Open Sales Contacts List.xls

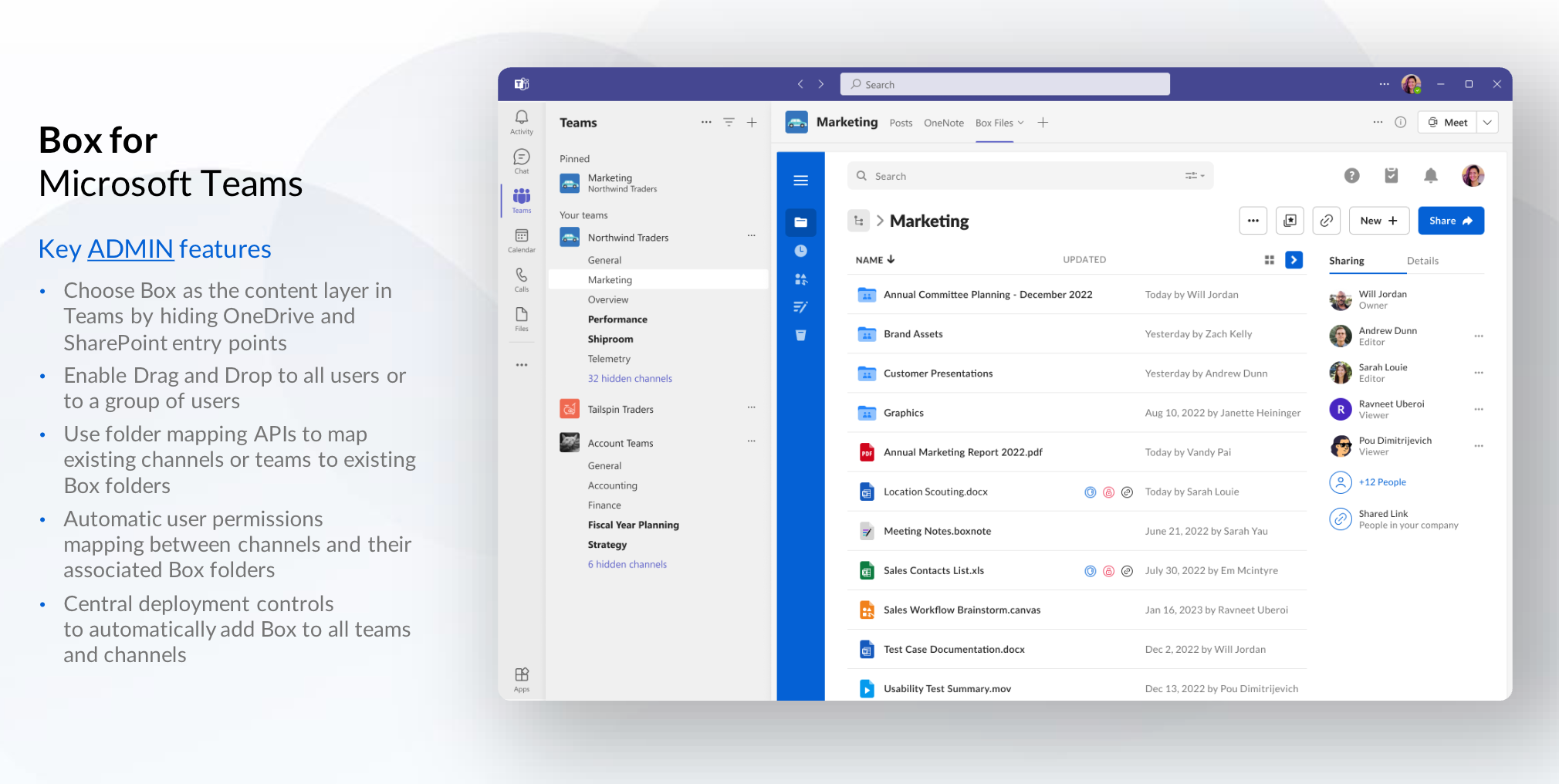pos(1077,570)
